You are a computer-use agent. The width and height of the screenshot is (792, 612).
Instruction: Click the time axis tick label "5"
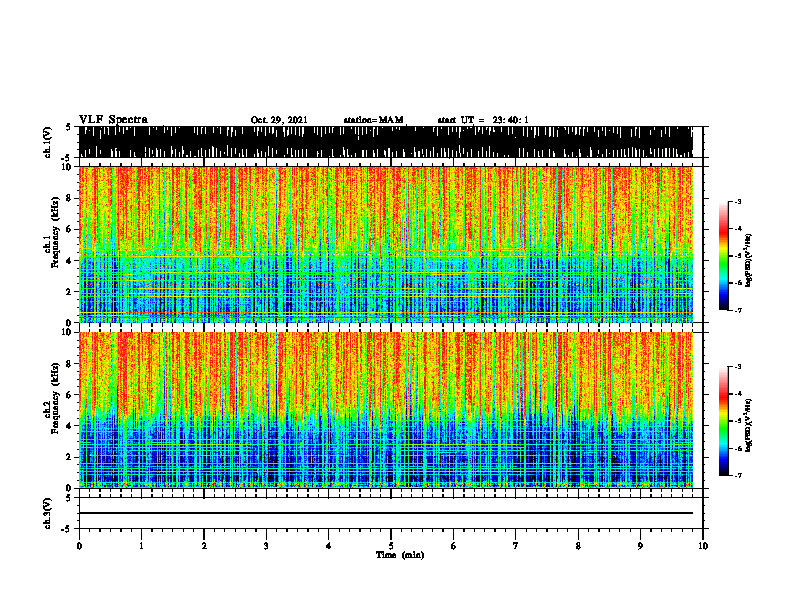click(391, 546)
